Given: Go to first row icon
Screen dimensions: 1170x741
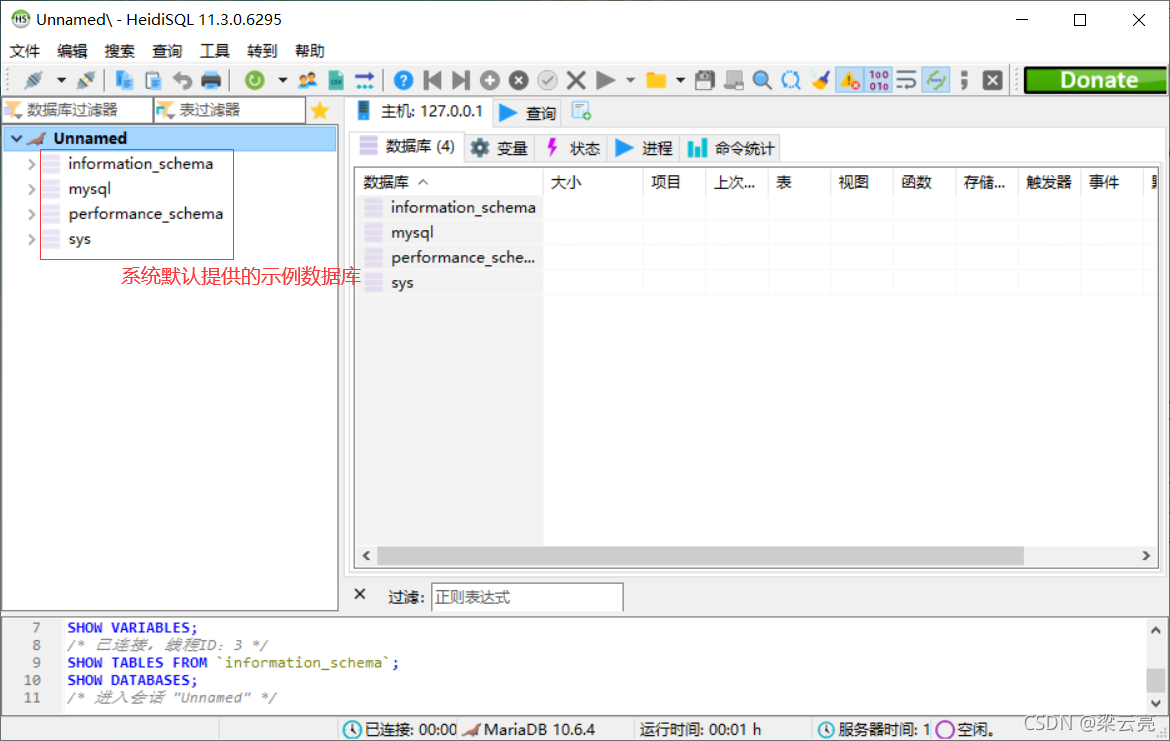Looking at the screenshot, I should coord(432,80).
